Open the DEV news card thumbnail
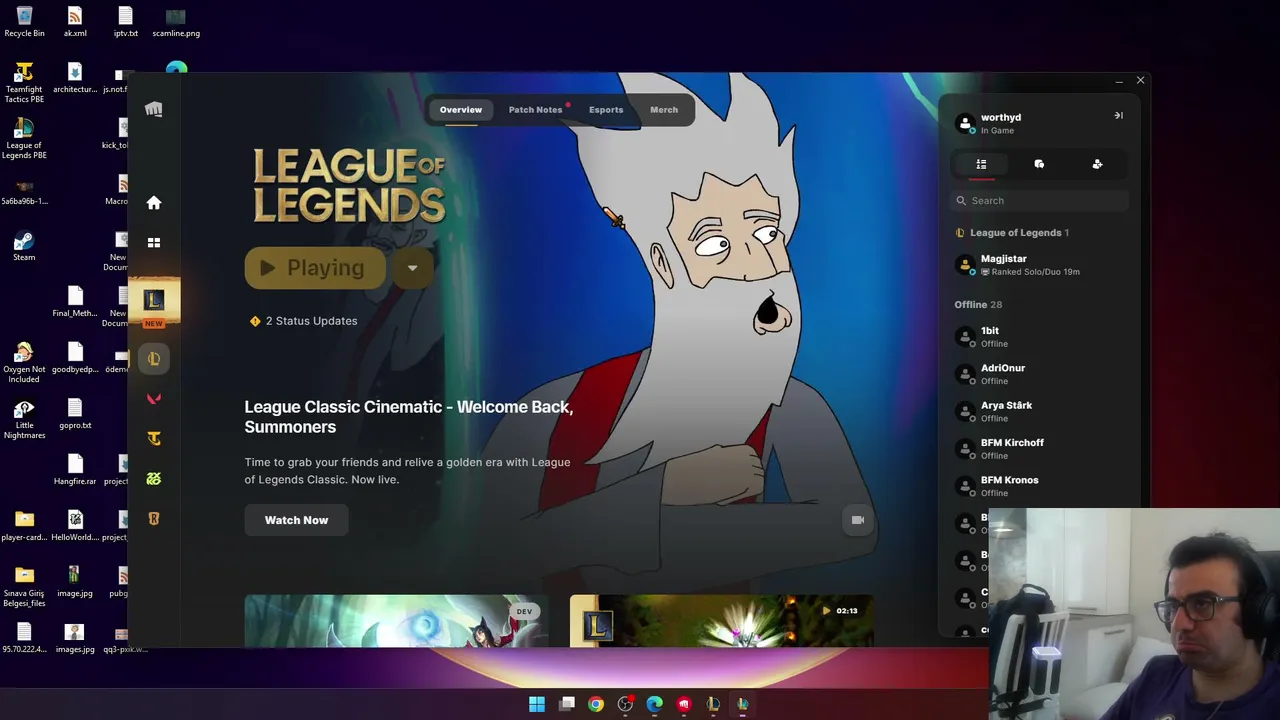Image resolution: width=1280 pixels, height=720 pixels. point(396,621)
